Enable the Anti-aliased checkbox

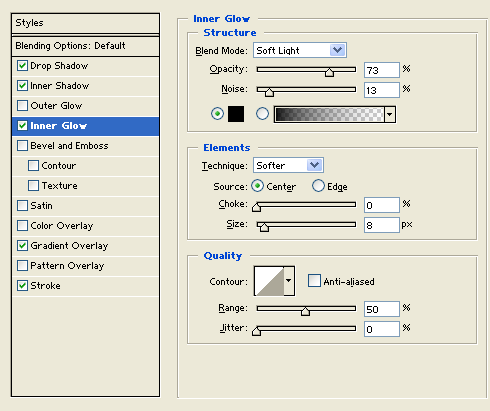coord(314,281)
